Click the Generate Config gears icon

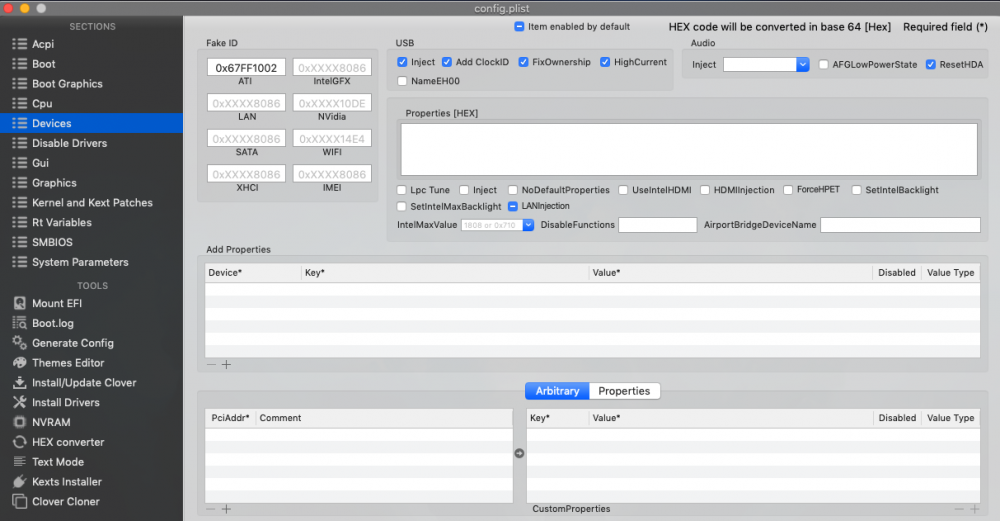coord(20,342)
